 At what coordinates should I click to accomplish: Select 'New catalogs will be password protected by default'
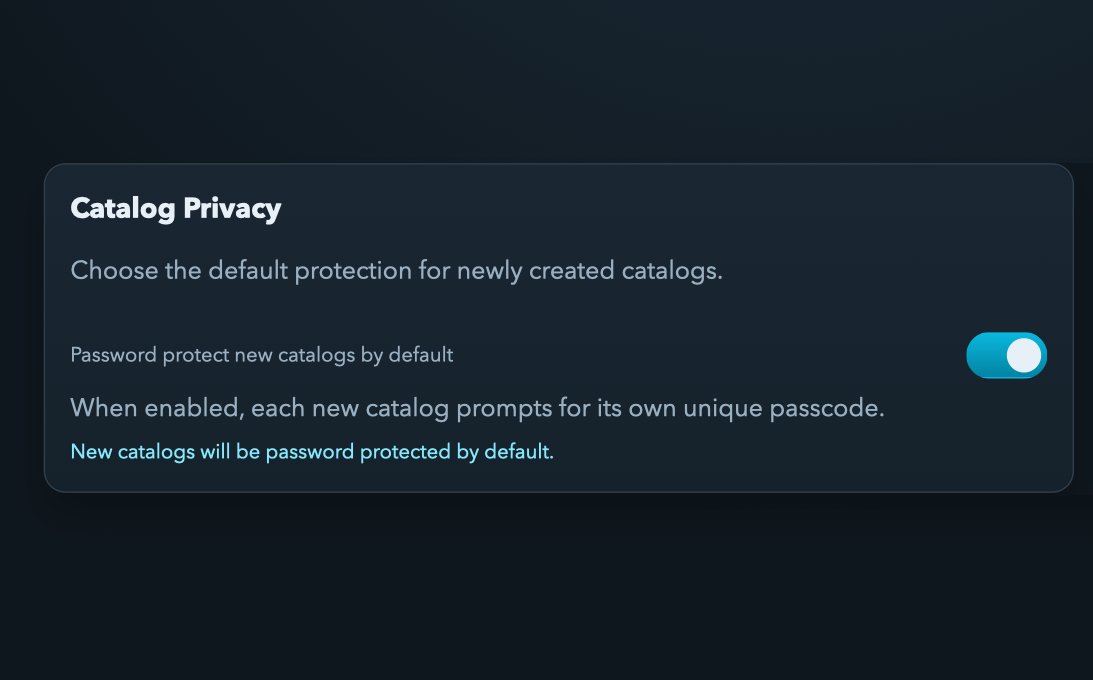(311, 451)
